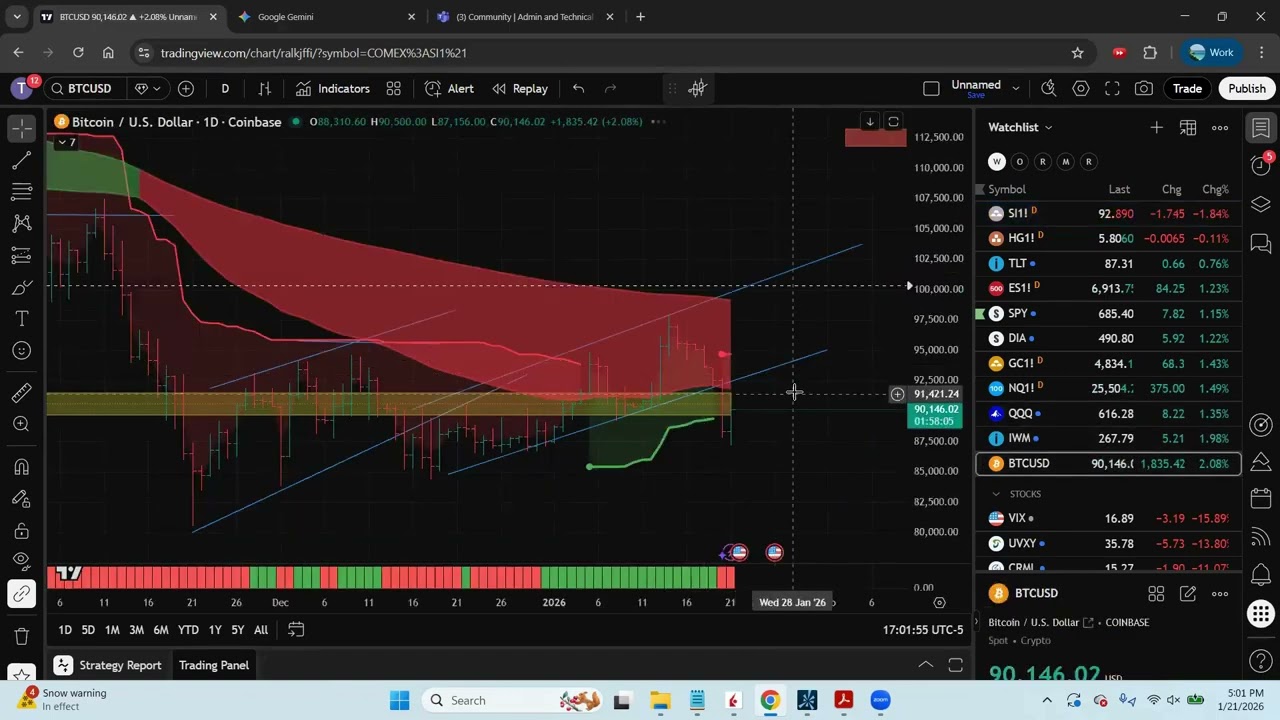
Task: Open chart settings hexagon gear
Action: tap(1080, 89)
